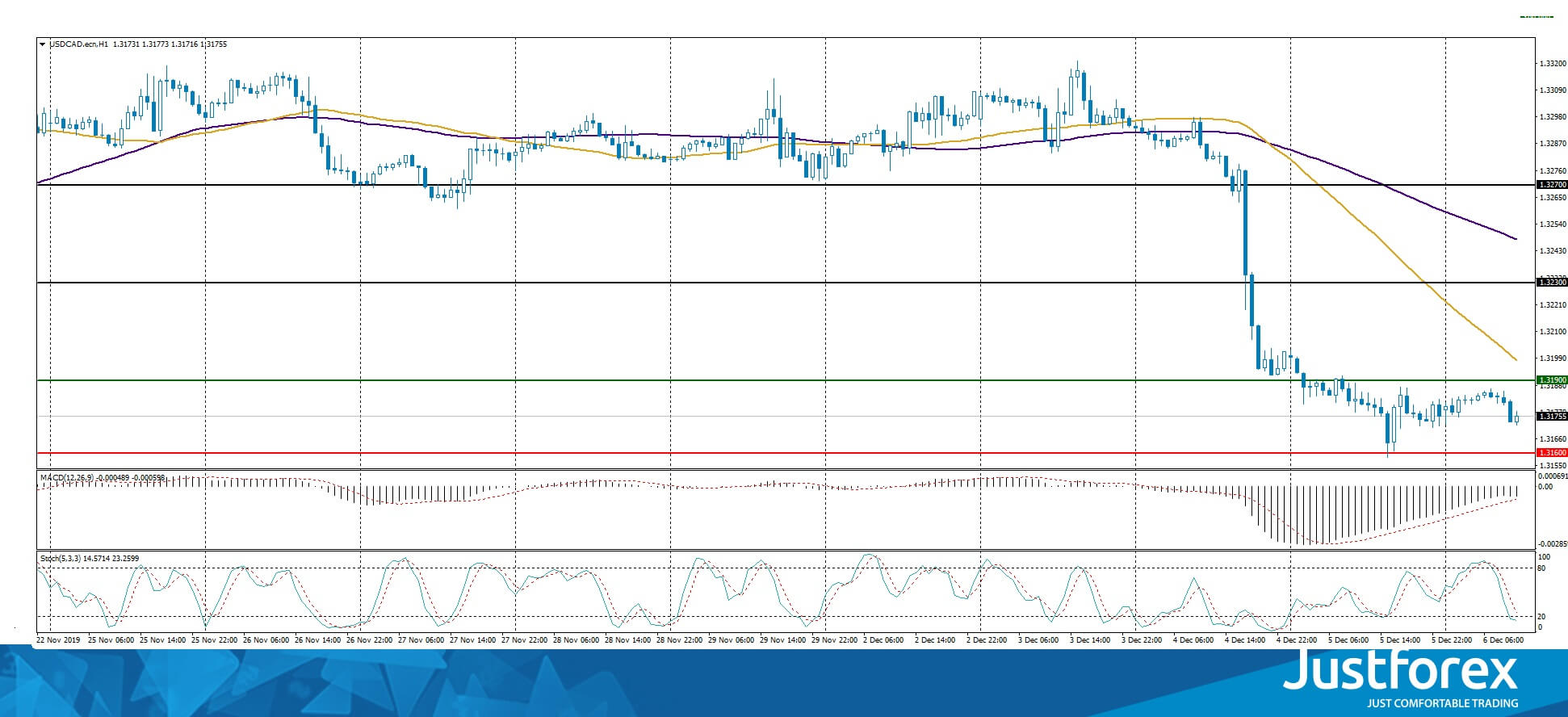The width and height of the screenshot is (1568, 717).
Task: Select the green 1.31900 price level label
Action: 1552,379
